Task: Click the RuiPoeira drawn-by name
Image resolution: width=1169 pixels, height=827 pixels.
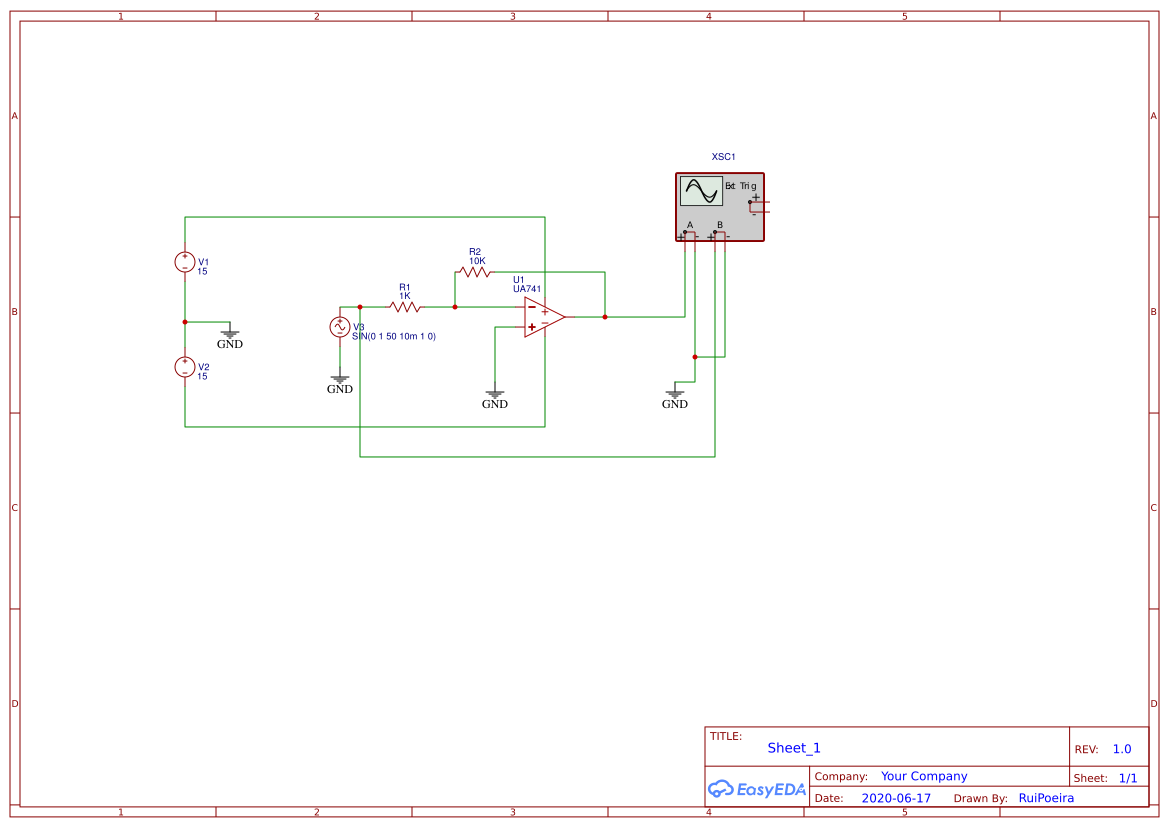Action: point(1046,797)
